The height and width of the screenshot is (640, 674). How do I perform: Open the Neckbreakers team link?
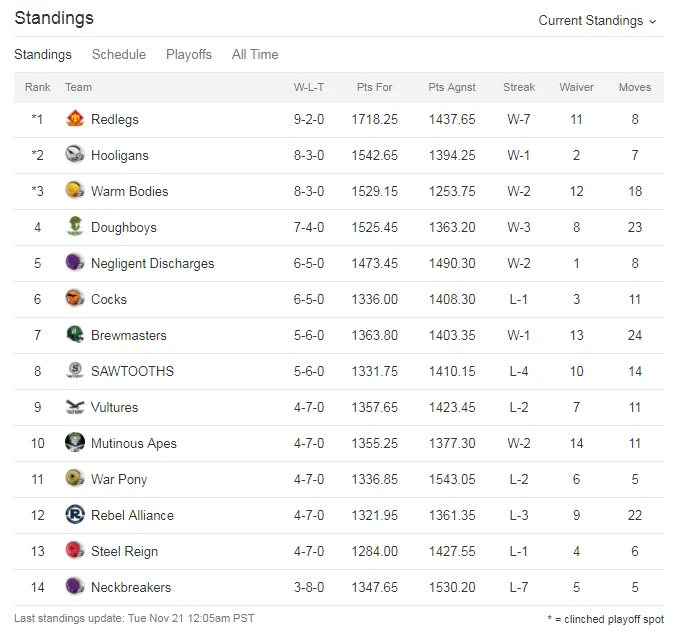131,587
